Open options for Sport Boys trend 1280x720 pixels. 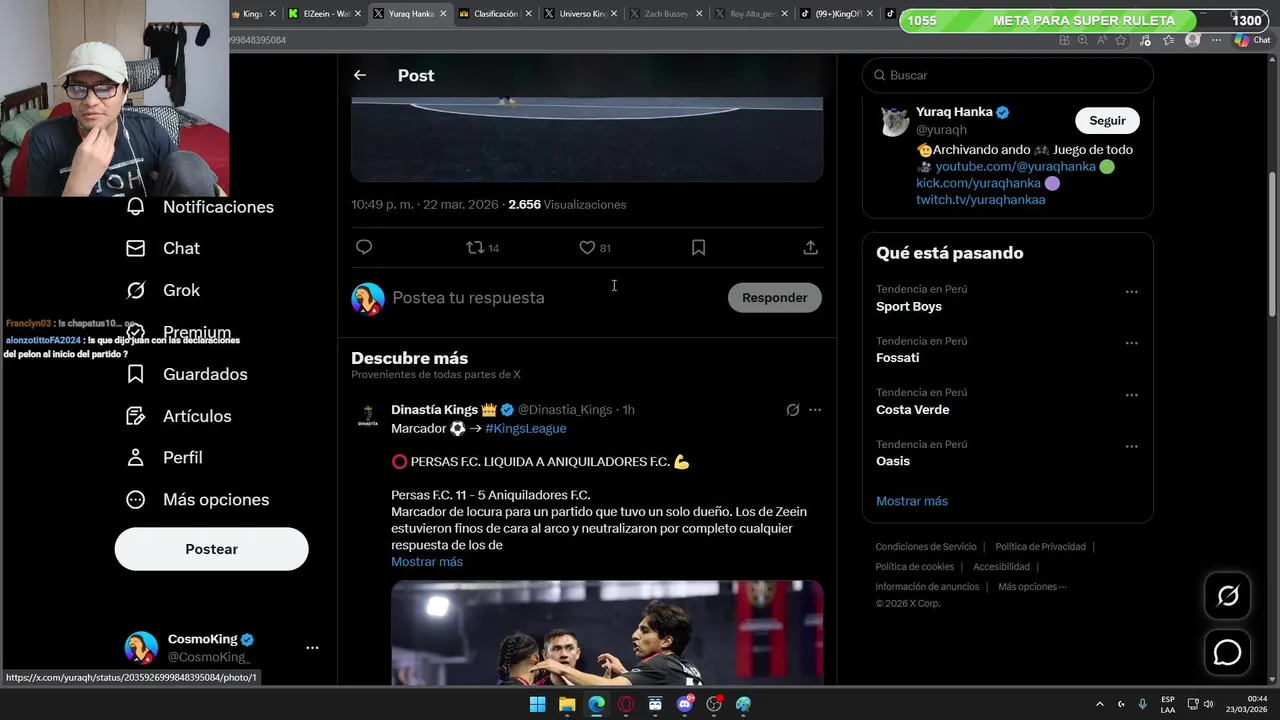pyautogui.click(x=1131, y=292)
